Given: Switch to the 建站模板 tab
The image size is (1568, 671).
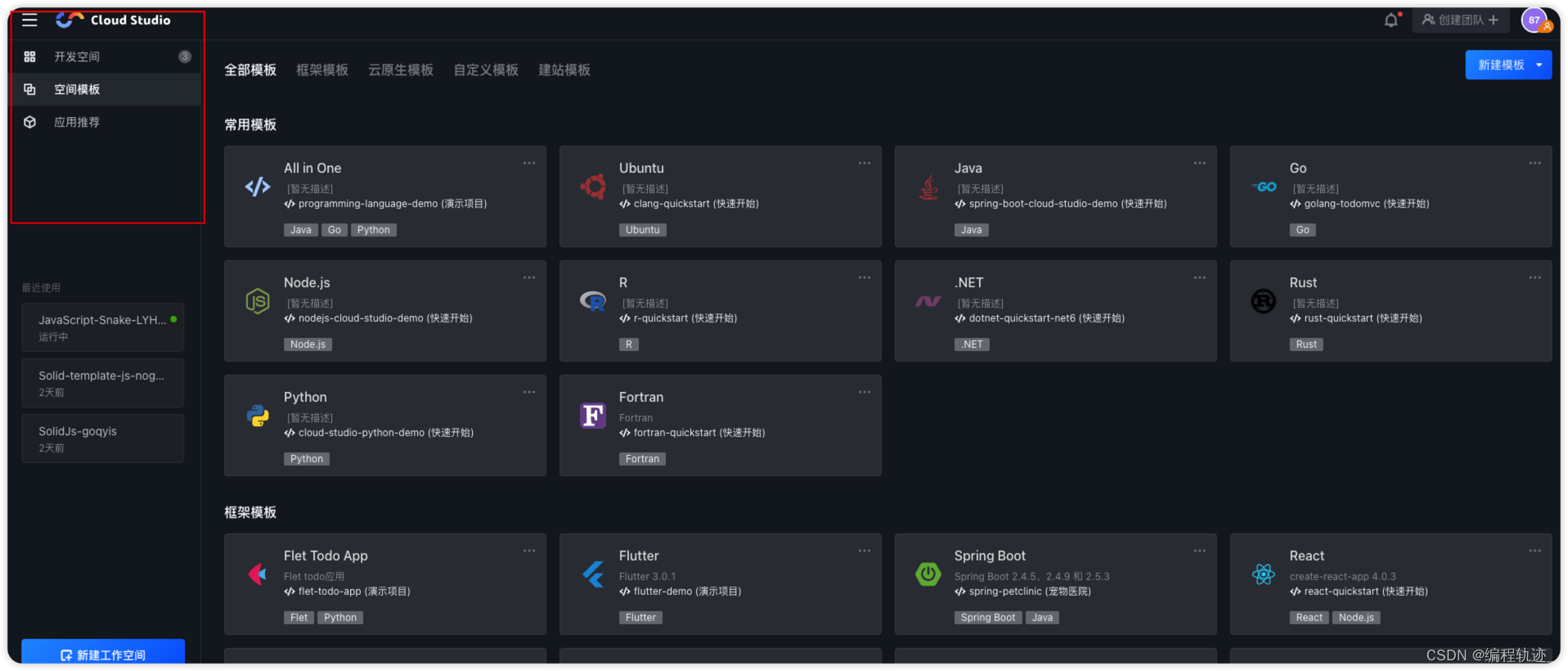Looking at the screenshot, I should [564, 70].
